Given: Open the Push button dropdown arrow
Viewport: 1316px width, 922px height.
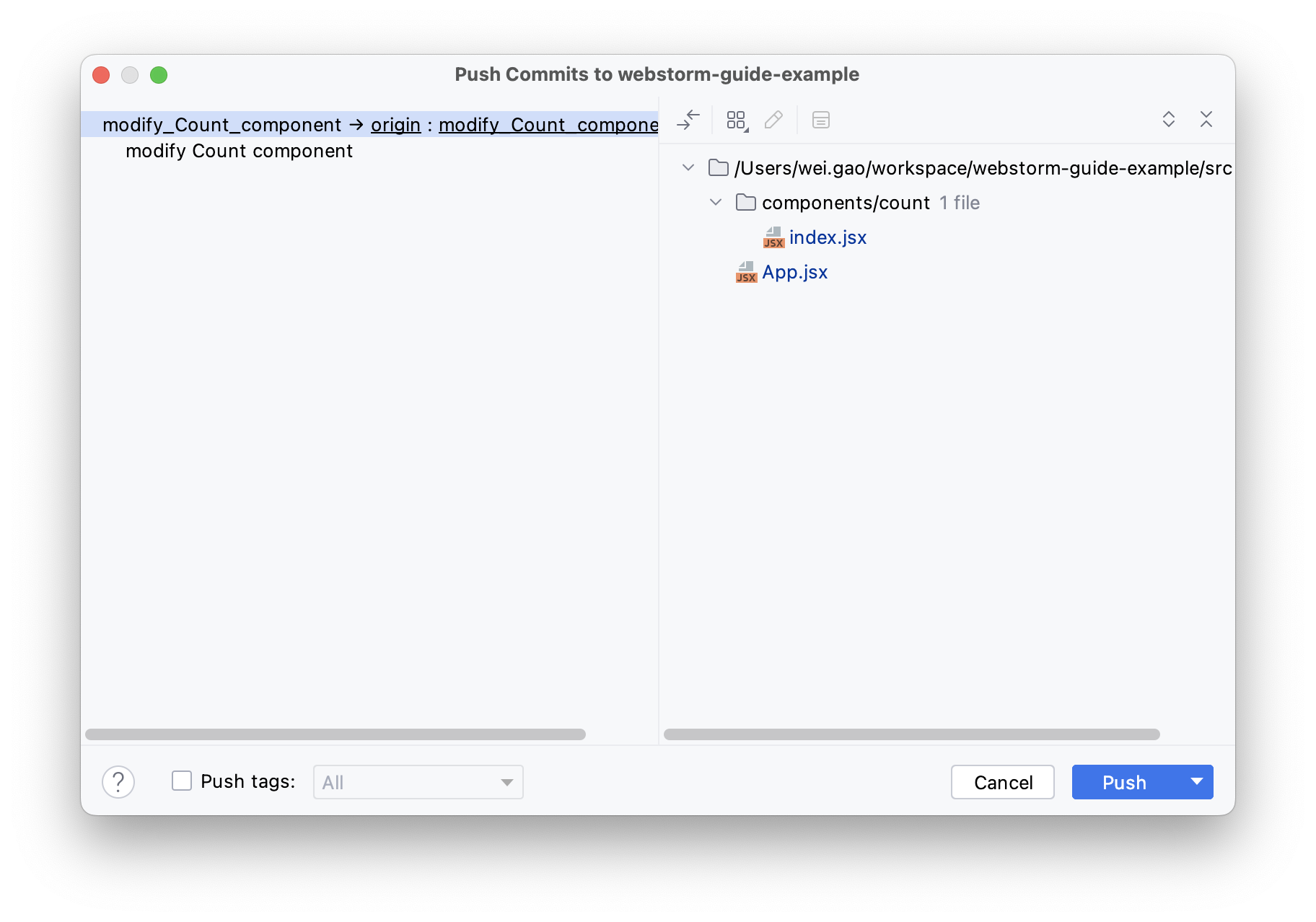Looking at the screenshot, I should pos(1197,782).
